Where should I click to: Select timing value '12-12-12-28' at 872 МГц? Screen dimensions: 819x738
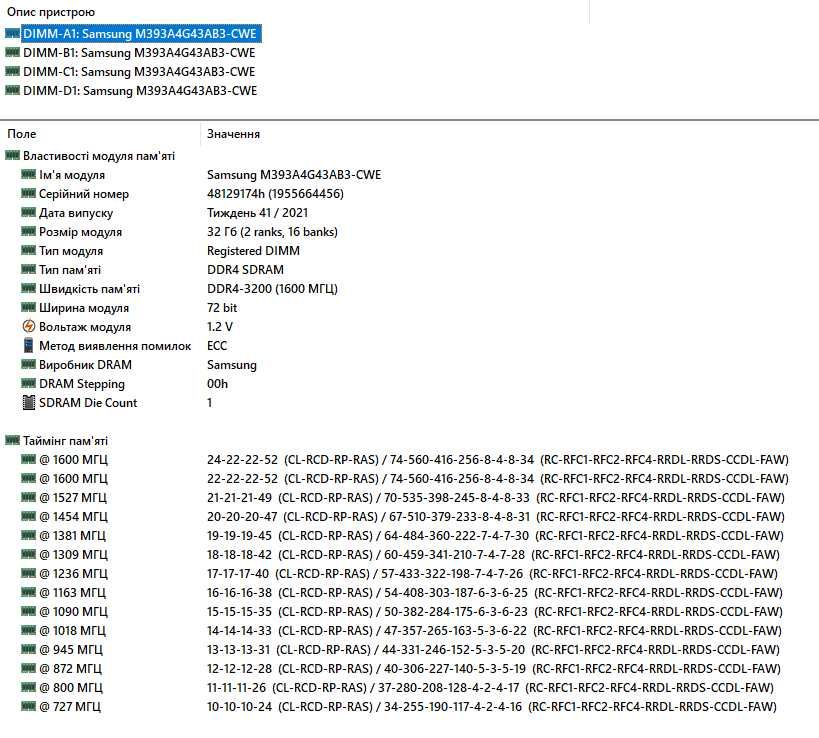[239, 669]
